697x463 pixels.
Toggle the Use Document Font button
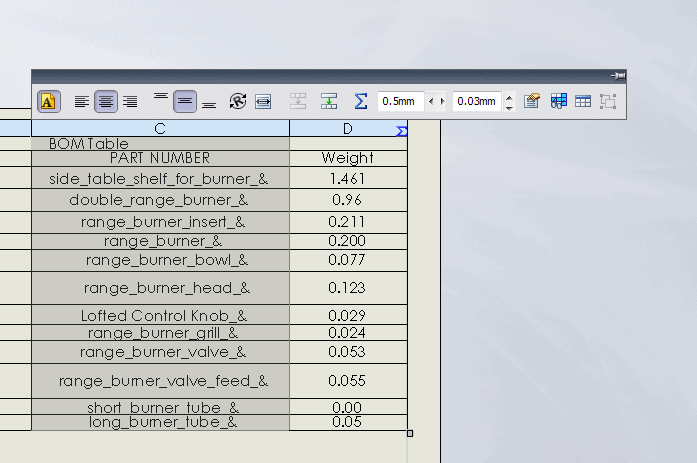(48, 101)
